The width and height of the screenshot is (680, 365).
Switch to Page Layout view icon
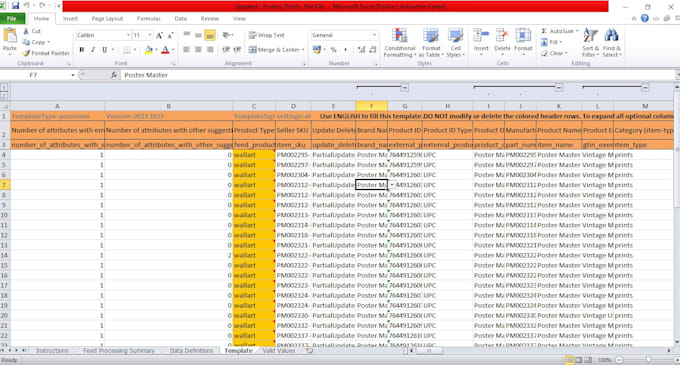pyautogui.click(x=578, y=360)
